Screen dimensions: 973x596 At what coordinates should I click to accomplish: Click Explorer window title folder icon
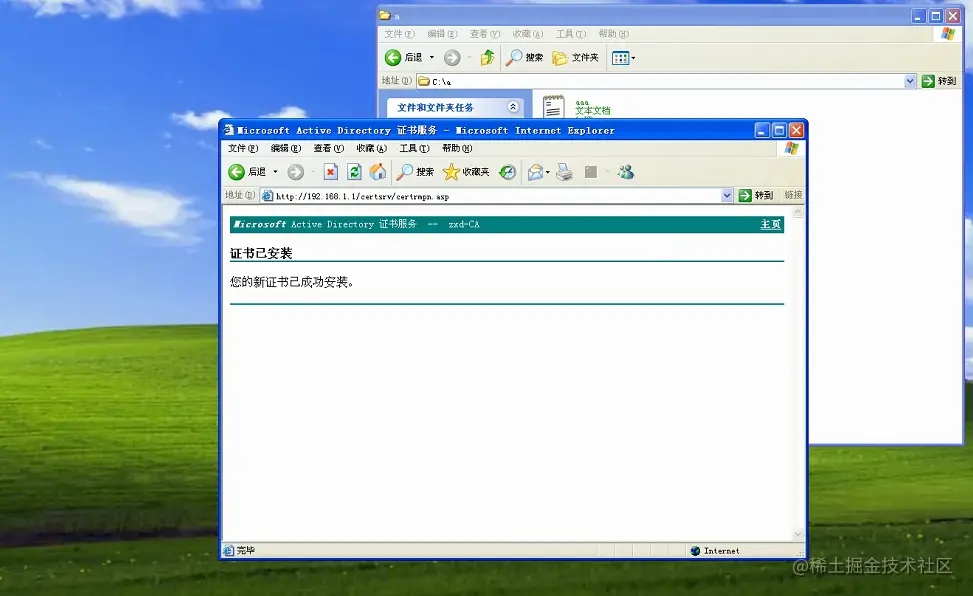point(385,16)
